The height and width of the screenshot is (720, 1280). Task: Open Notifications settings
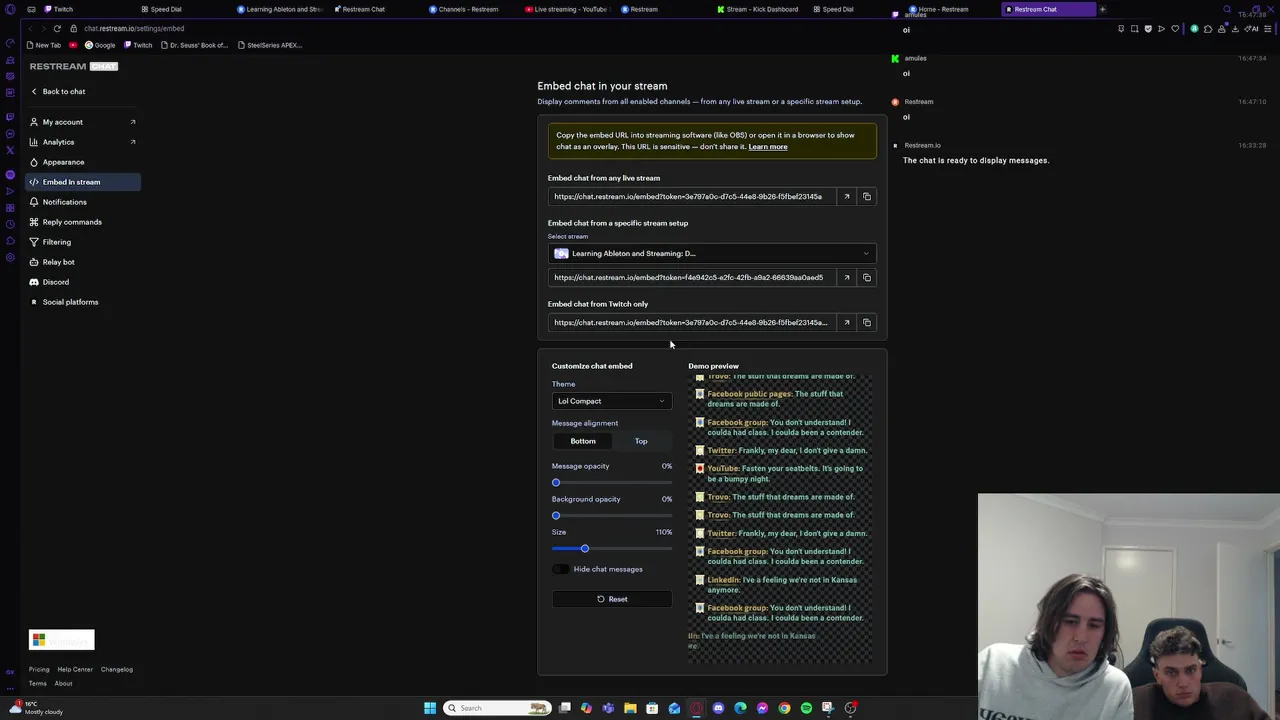click(x=83, y=202)
